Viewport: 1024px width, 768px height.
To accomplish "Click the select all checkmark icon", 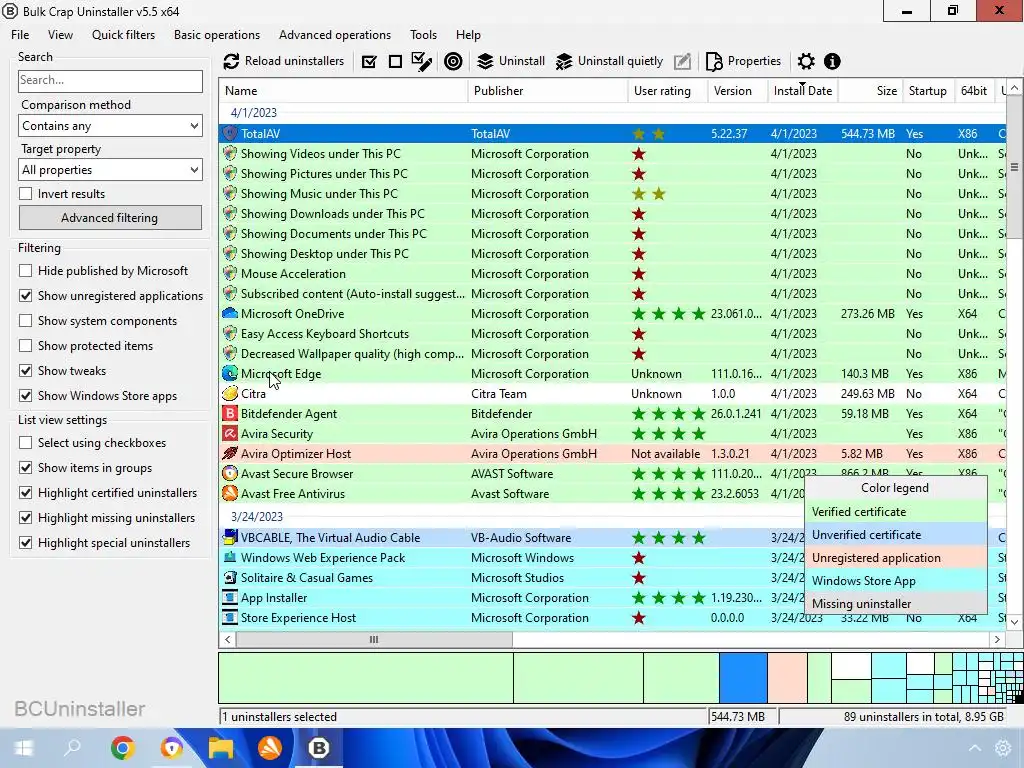I will click(369, 61).
